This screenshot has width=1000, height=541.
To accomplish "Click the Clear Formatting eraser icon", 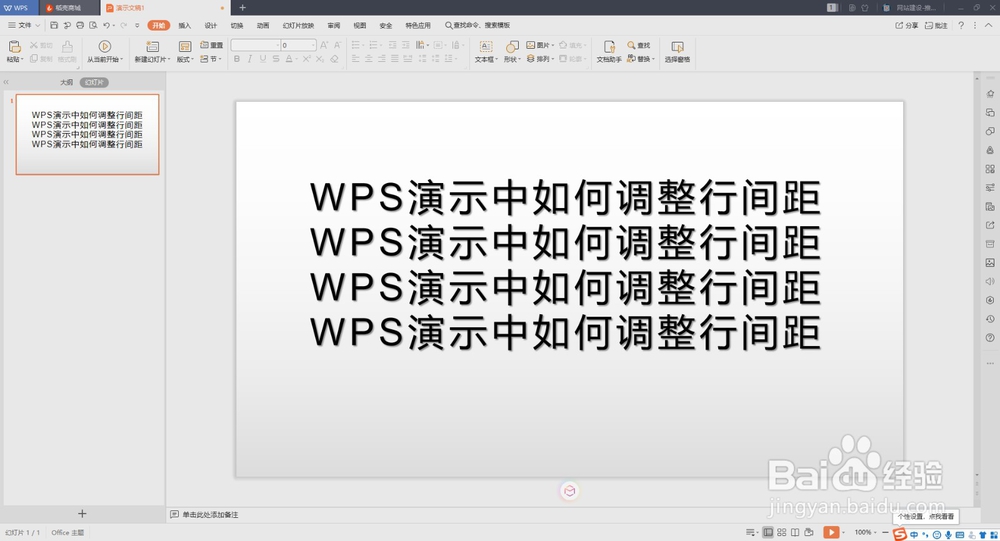I will (x=334, y=59).
